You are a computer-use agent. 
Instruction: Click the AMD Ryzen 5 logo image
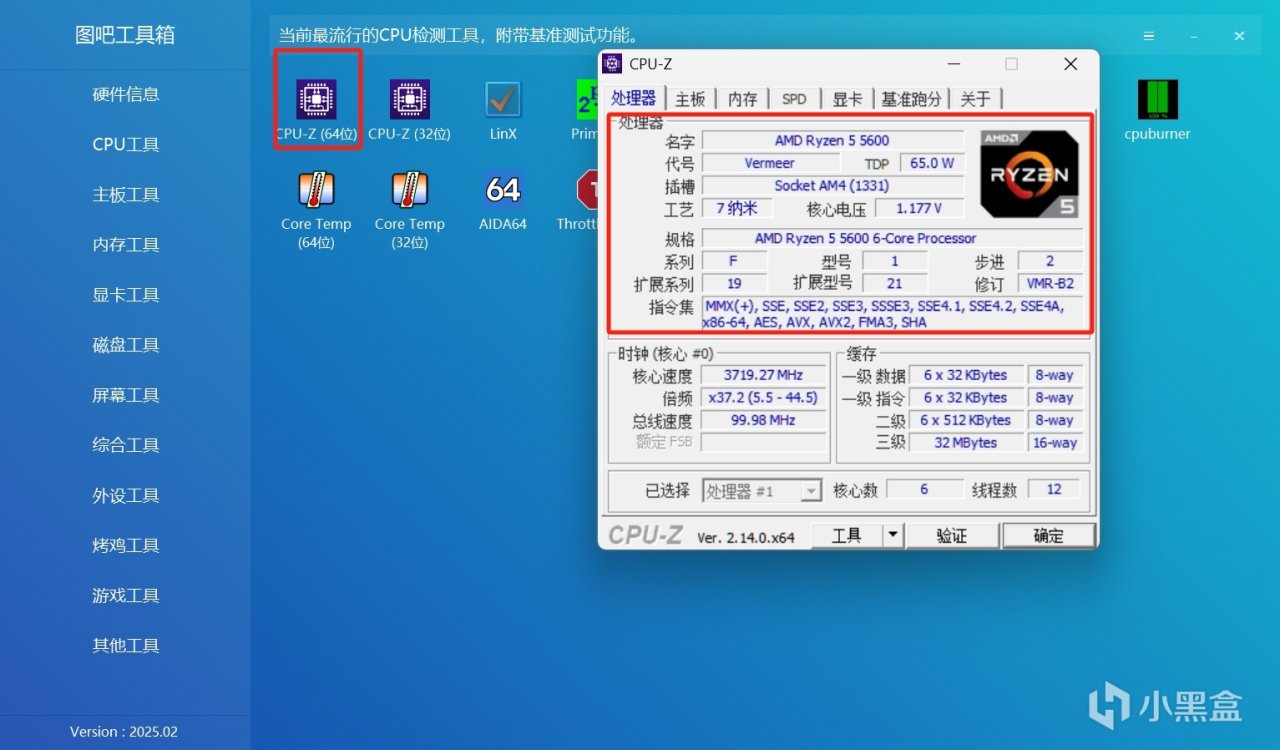click(x=1029, y=174)
